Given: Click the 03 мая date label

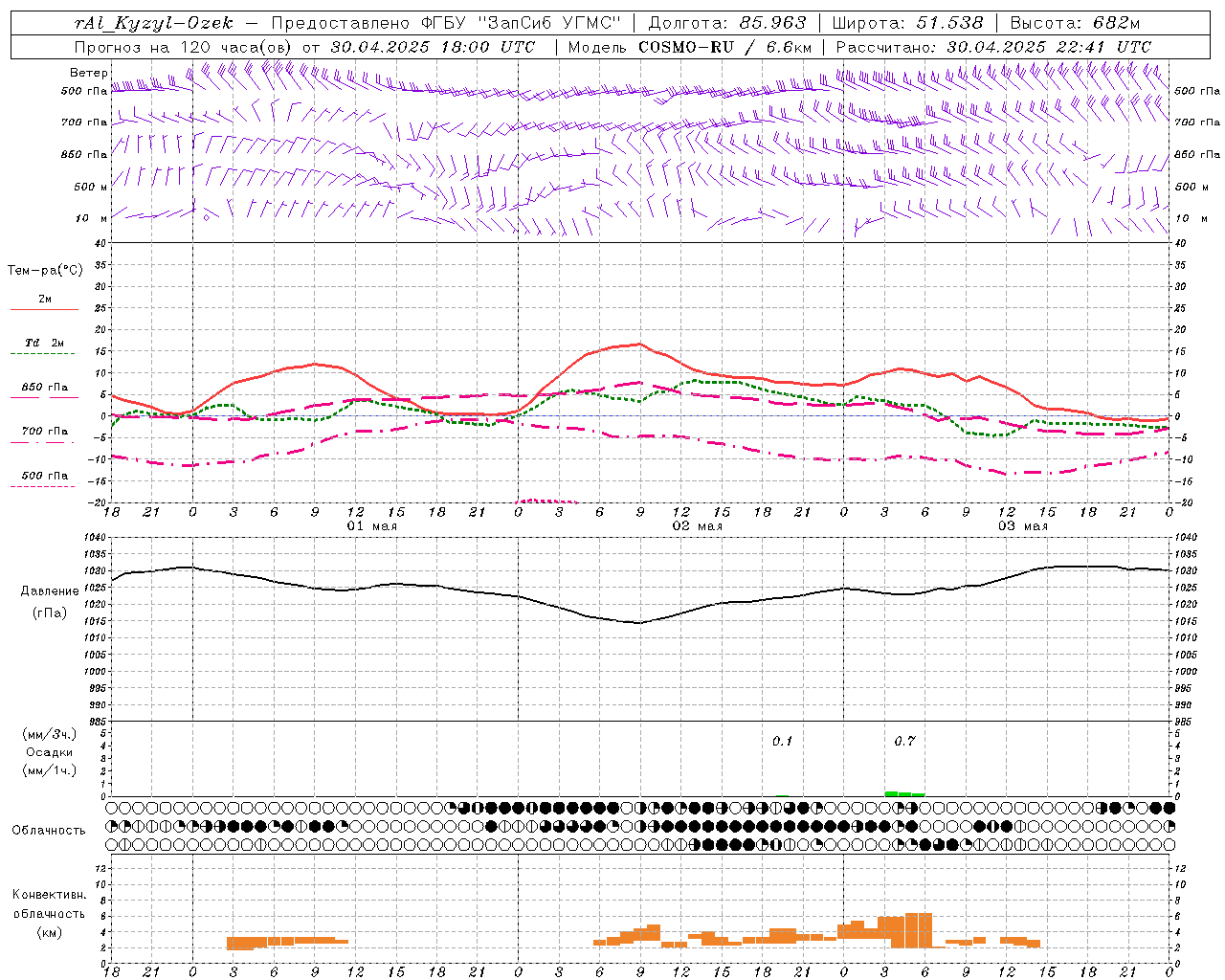Looking at the screenshot, I should tap(1023, 526).
